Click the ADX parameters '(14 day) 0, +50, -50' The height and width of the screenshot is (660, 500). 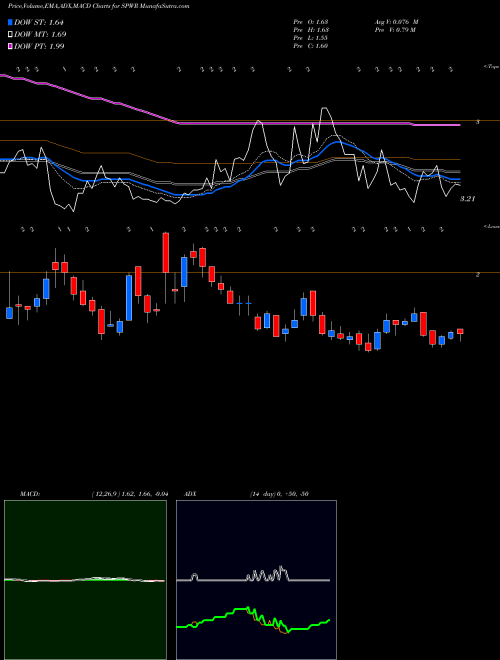click(x=279, y=494)
